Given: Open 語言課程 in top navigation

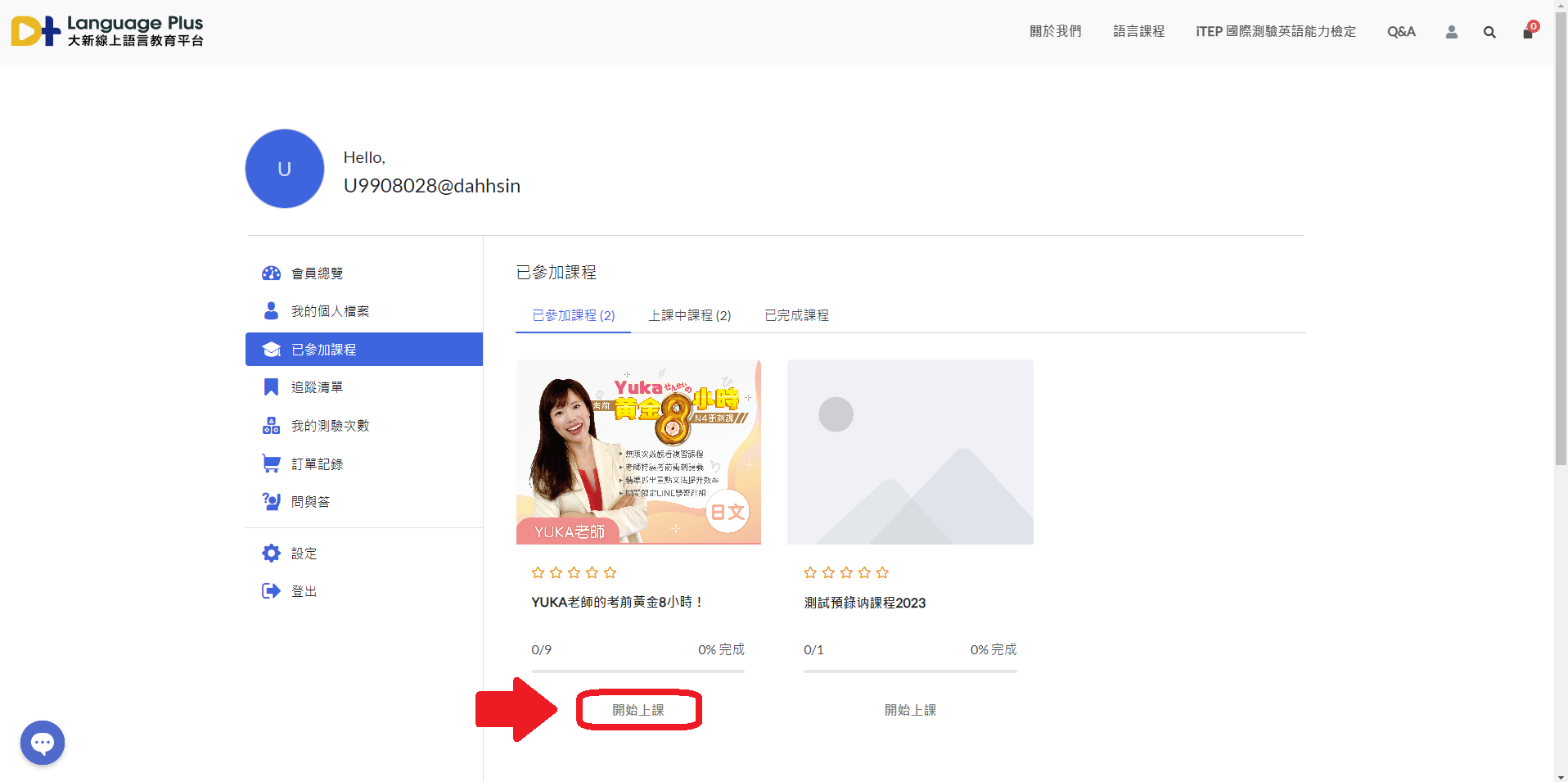Looking at the screenshot, I should click(x=1138, y=32).
